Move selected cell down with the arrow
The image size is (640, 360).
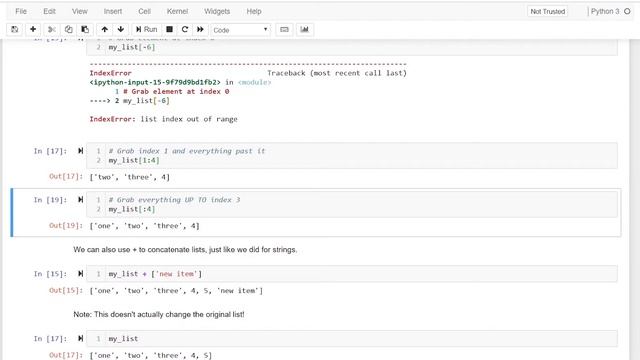(121, 29)
